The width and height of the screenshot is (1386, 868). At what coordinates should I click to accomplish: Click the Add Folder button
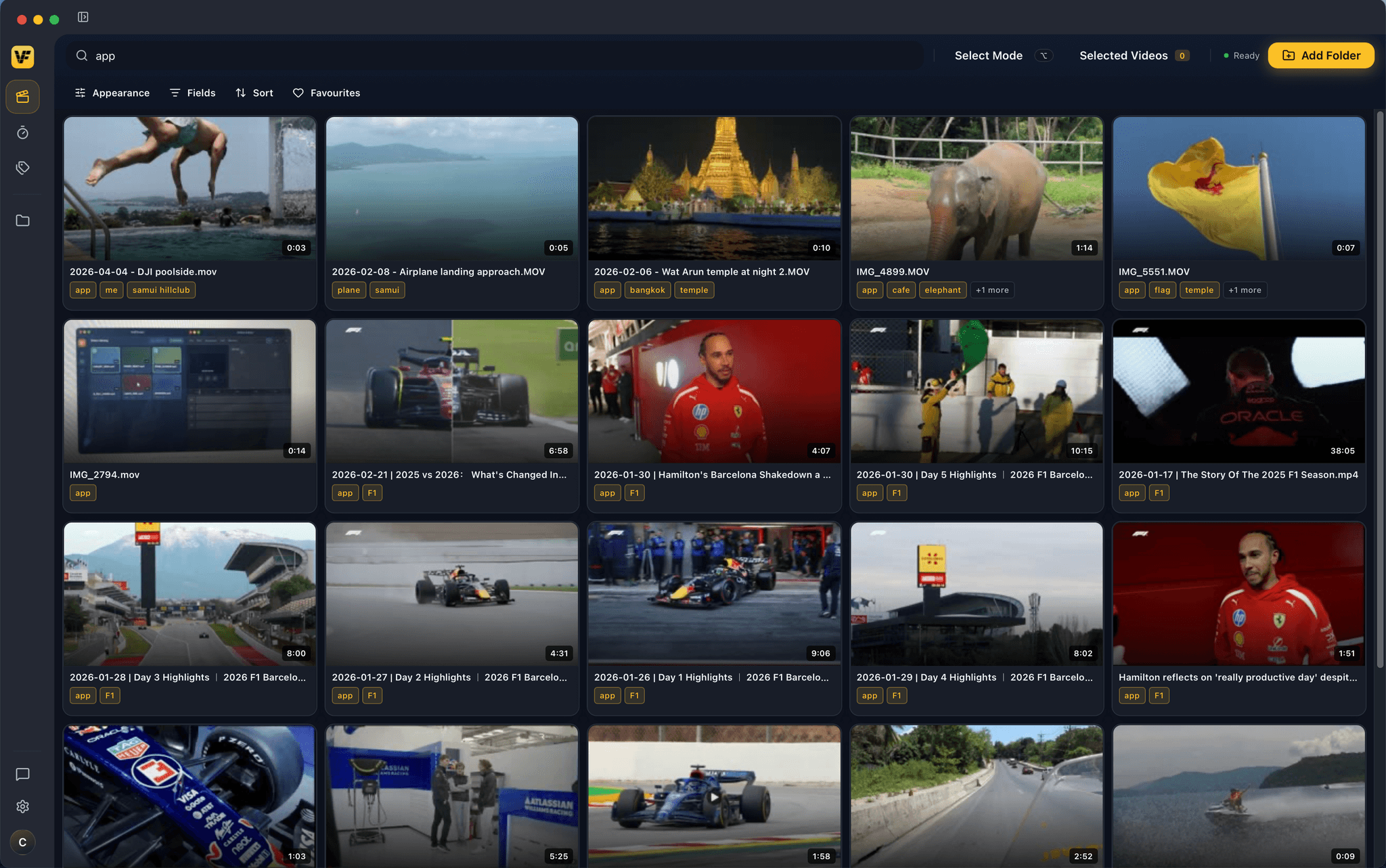(x=1320, y=55)
